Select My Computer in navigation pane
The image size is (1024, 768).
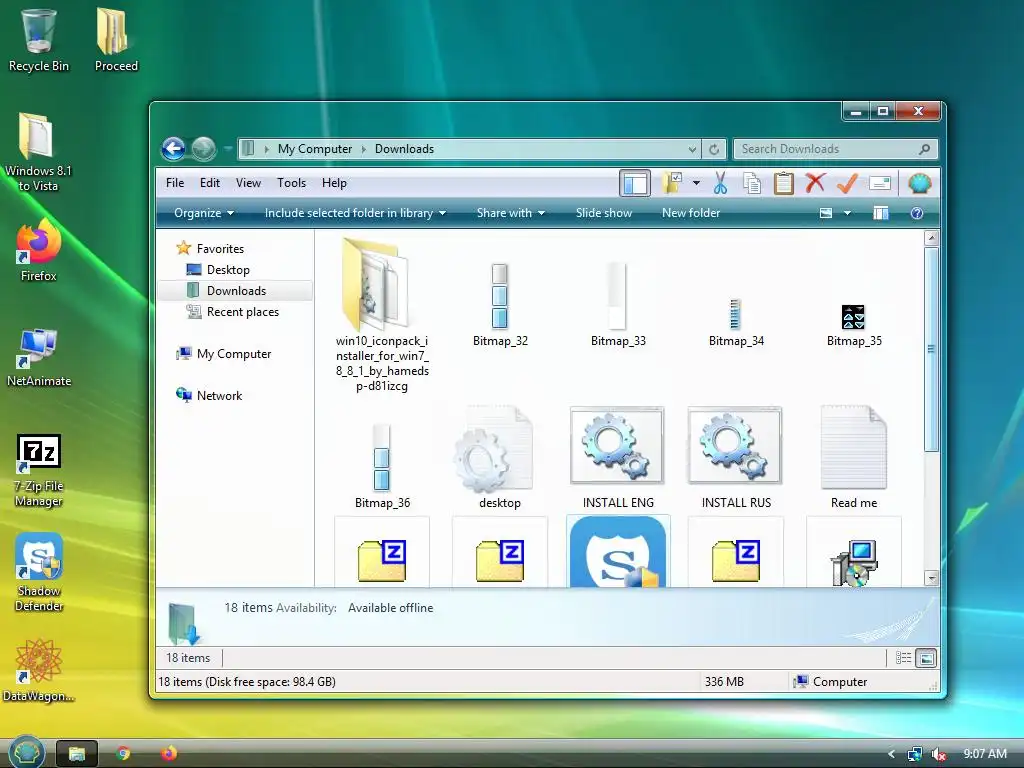click(223, 354)
